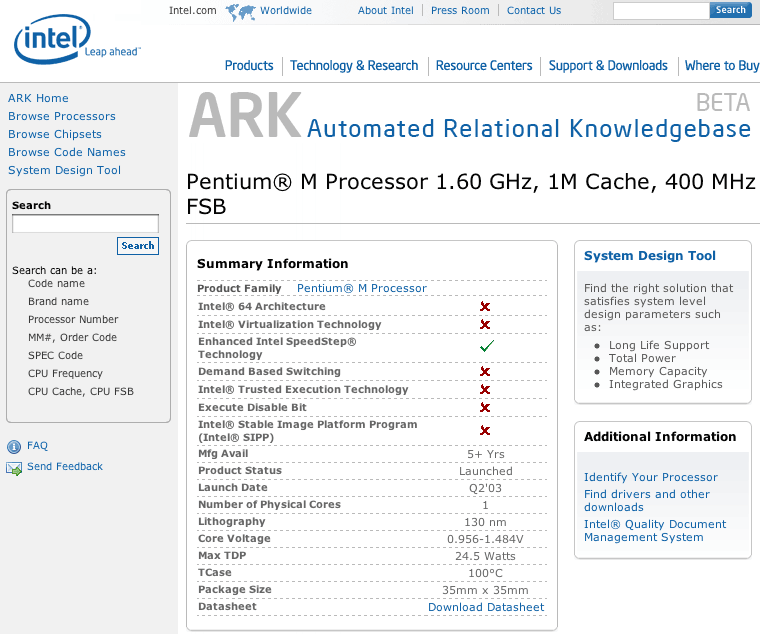Click the Long Life Support bullet text
Image resolution: width=774 pixels, height=634 pixels.
pyautogui.click(x=659, y=345)
